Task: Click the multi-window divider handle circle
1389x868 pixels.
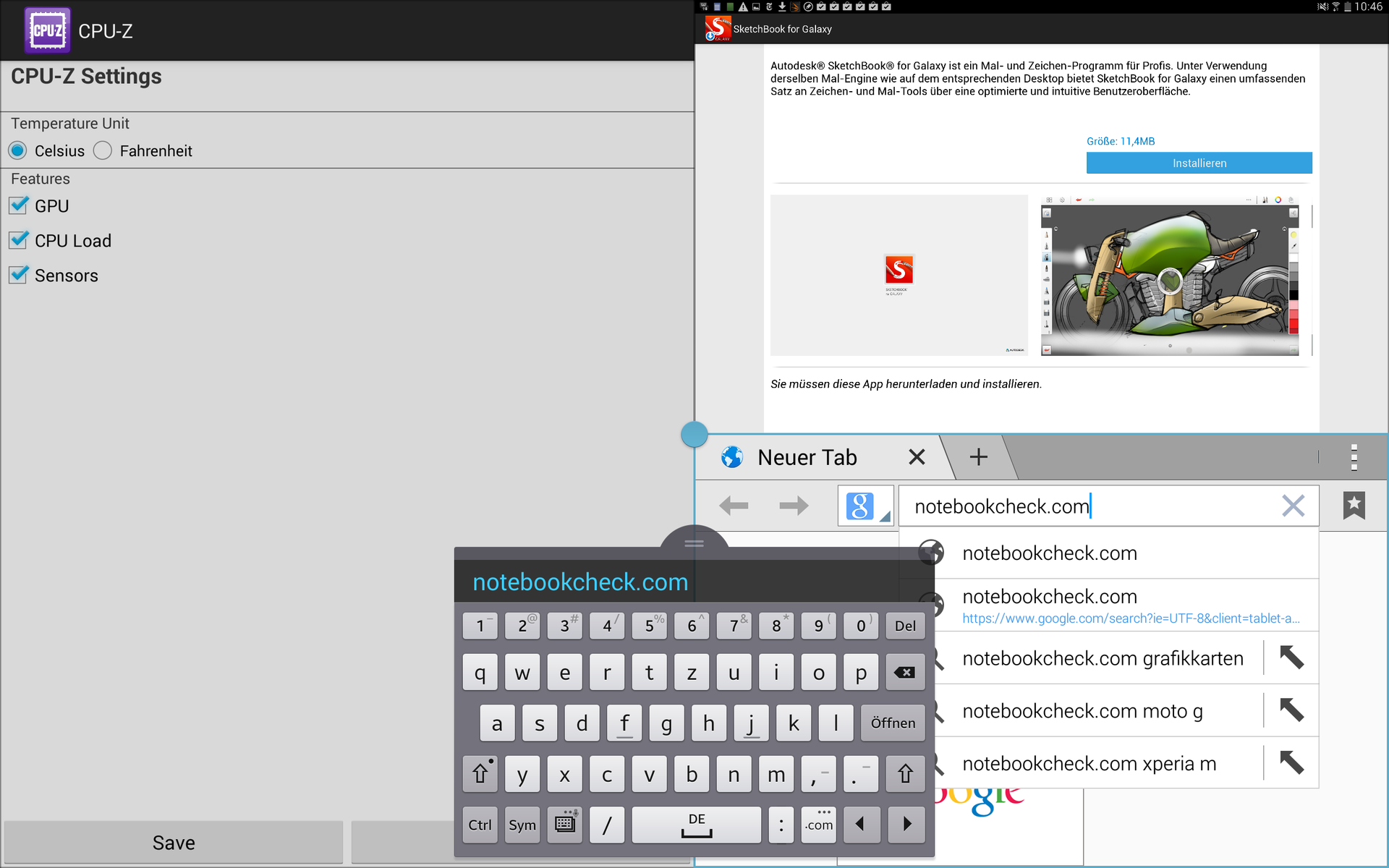Action: coord(694,434)
